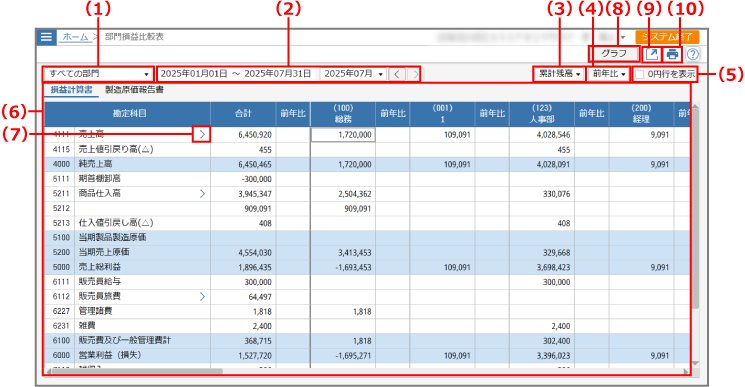Go to previous month arrow

397,74
